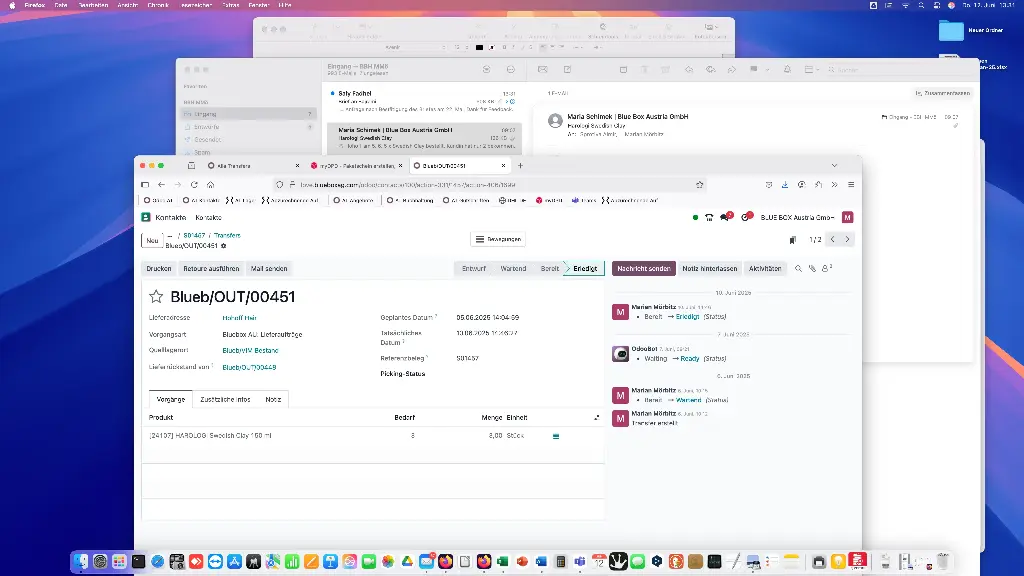Open column options icon in product table
The width and height of the screenshot is (1024, 576).
click(x=596, y=417)
